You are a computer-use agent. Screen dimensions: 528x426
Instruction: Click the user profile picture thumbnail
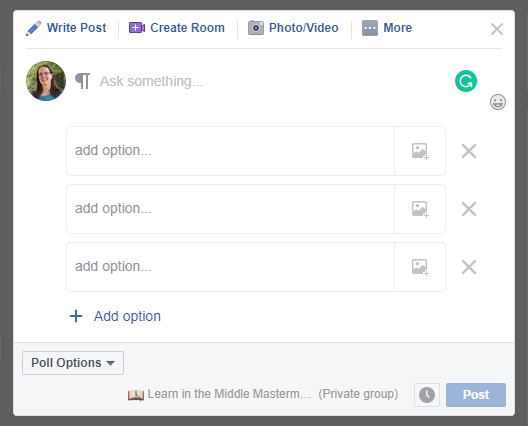click(46, 81)
